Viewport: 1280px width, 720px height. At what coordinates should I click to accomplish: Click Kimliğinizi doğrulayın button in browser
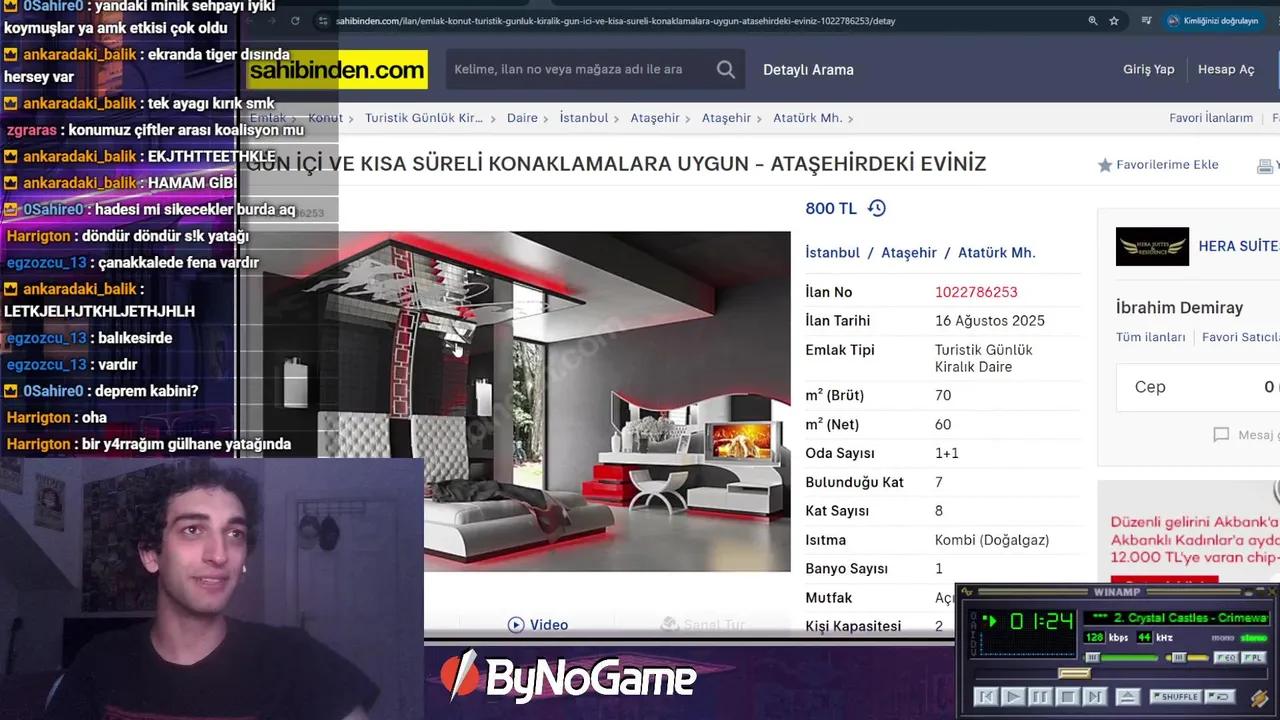click(x=1213, y=20)
